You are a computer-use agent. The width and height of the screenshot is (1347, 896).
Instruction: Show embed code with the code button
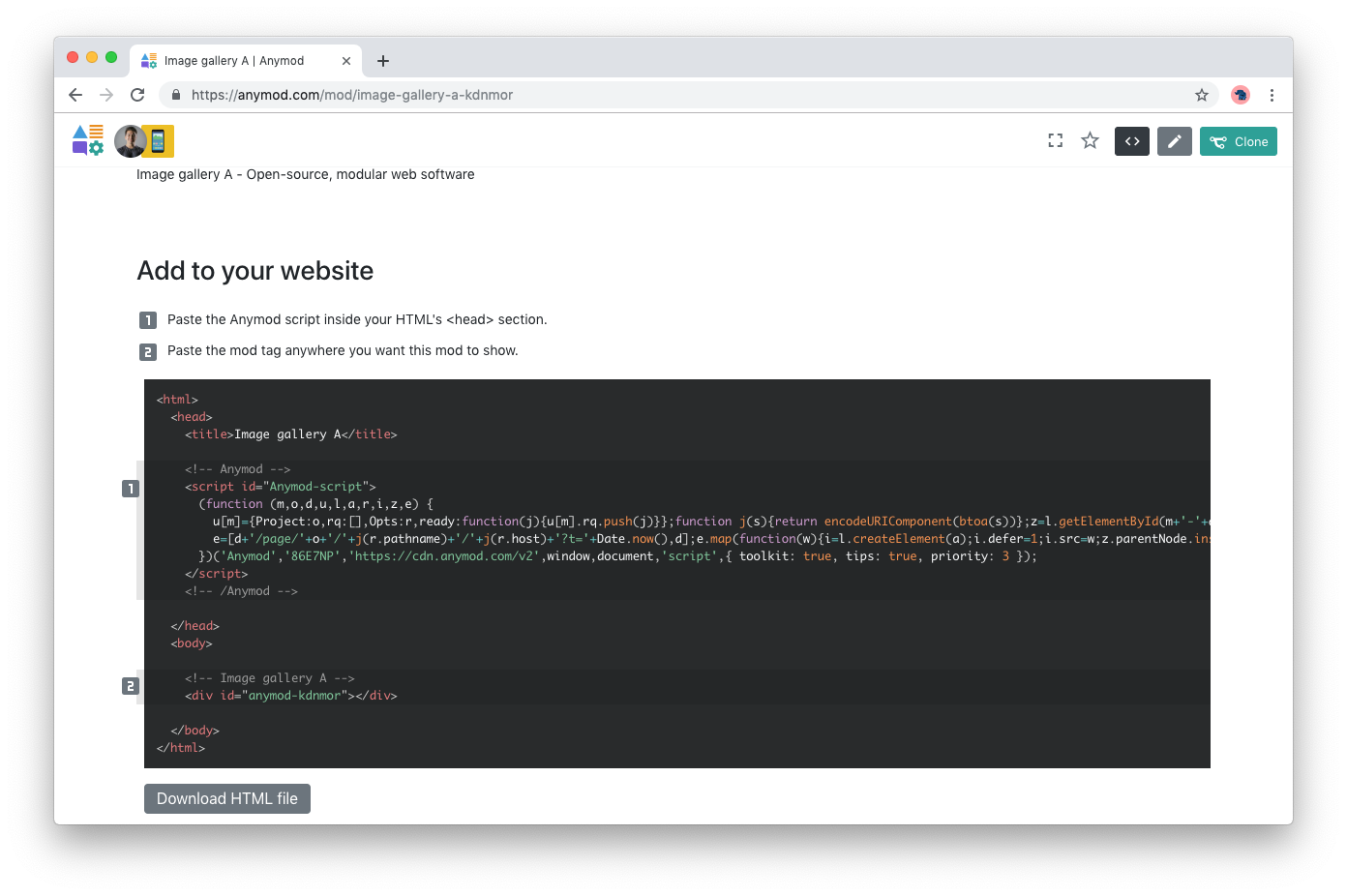point(1132,141)
